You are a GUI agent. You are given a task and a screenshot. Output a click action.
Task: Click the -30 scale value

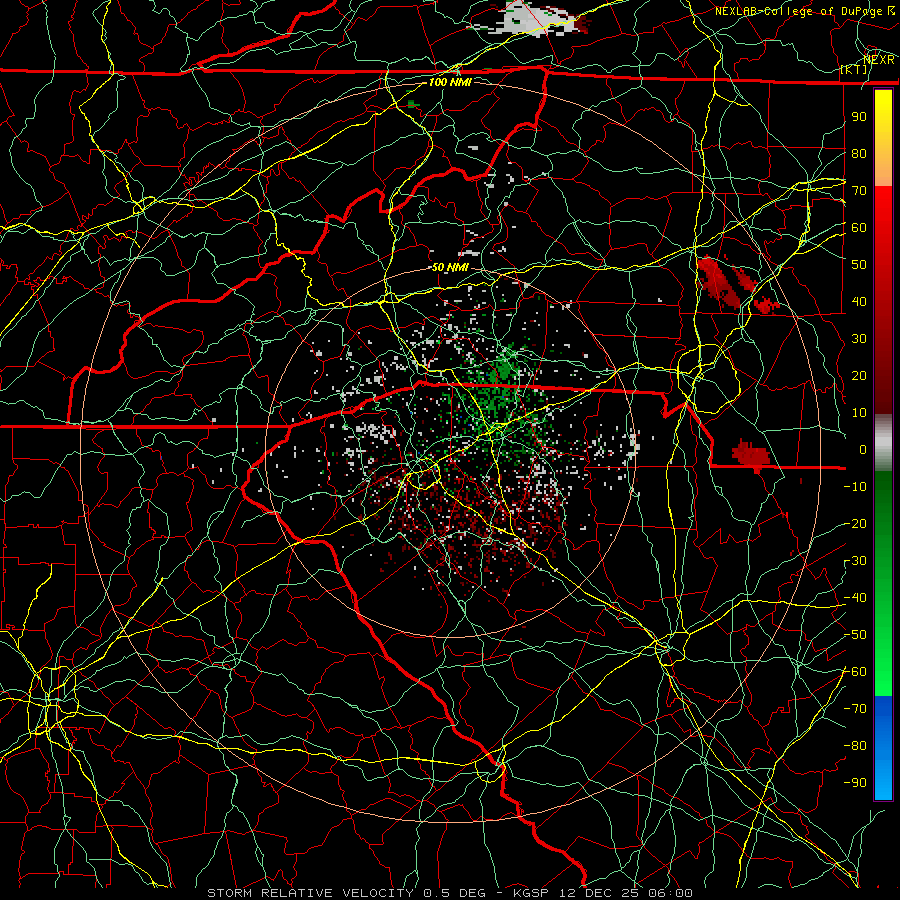(855, 561)
